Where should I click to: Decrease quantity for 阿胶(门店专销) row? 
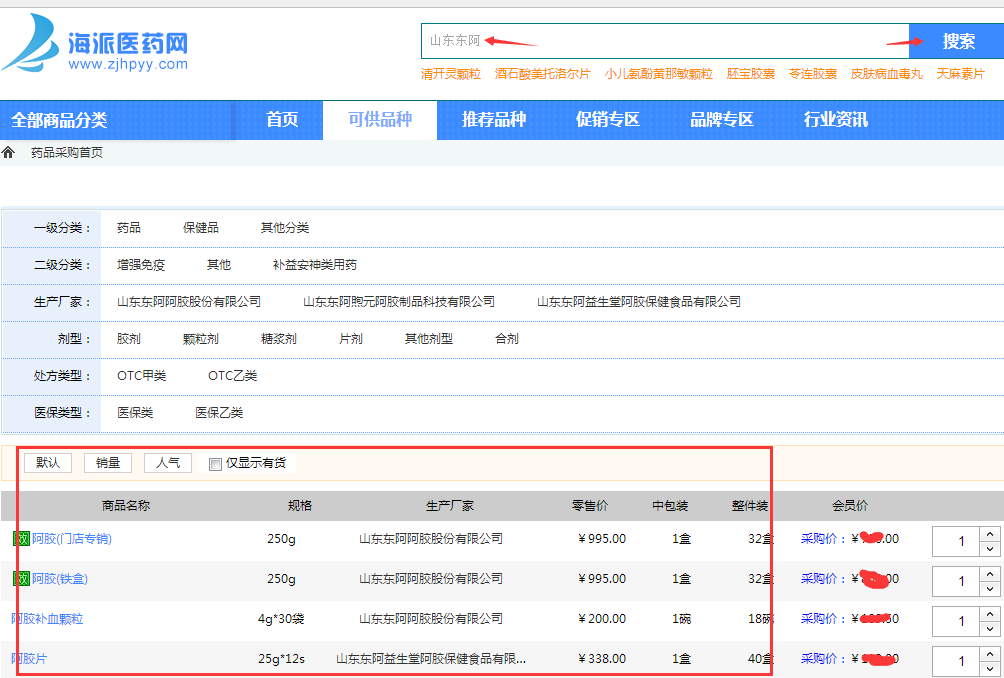(x=990, y=549)
